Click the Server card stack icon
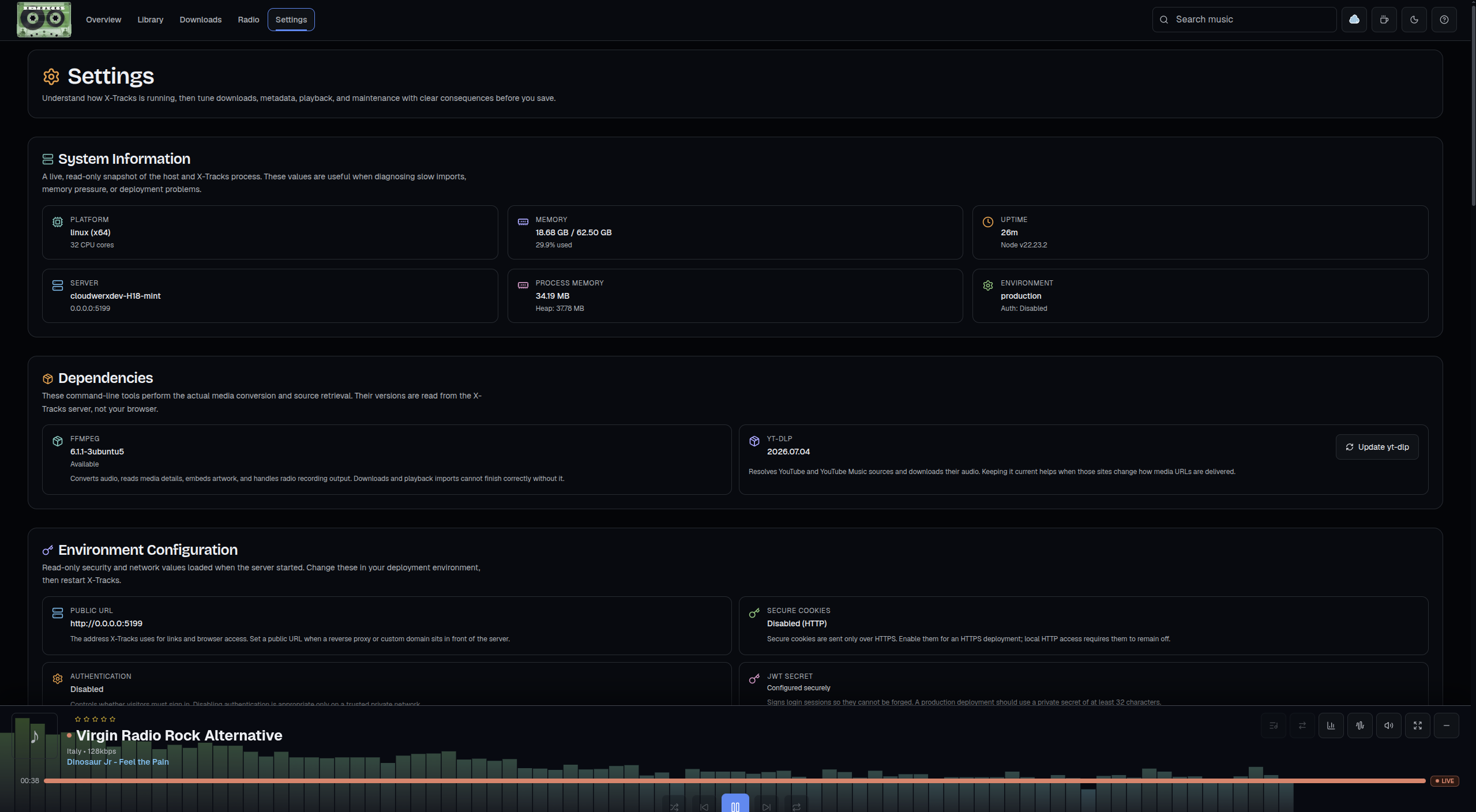Viewport: 1476px width, 812px height. pyautogui.click(x=58, y=285)
